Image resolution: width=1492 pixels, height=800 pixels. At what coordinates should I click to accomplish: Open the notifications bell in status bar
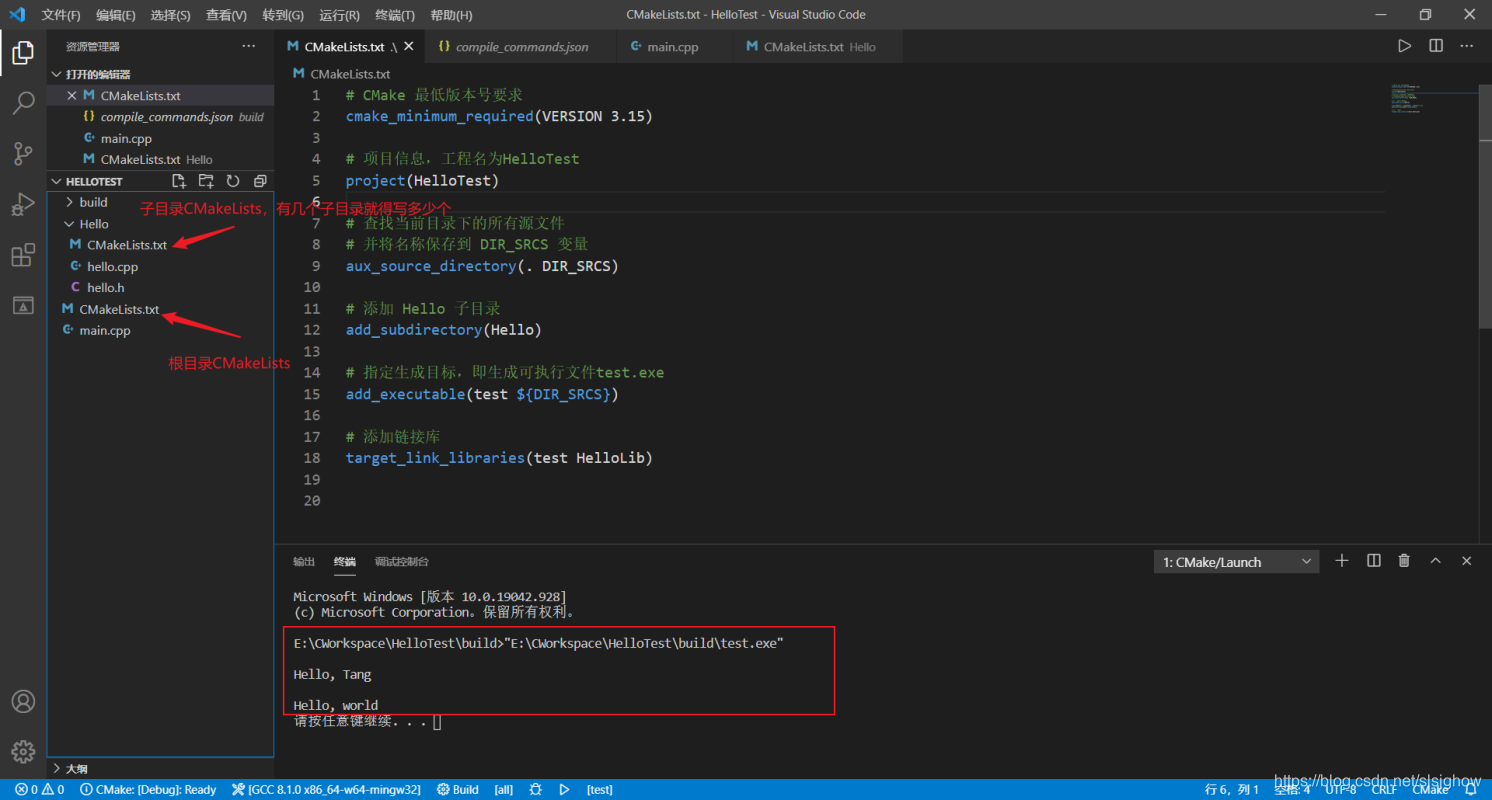click(1471, 789)
